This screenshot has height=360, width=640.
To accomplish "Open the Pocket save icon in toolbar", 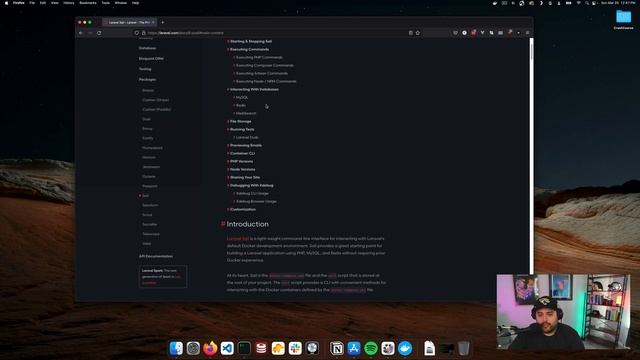I will click(455, 33).
